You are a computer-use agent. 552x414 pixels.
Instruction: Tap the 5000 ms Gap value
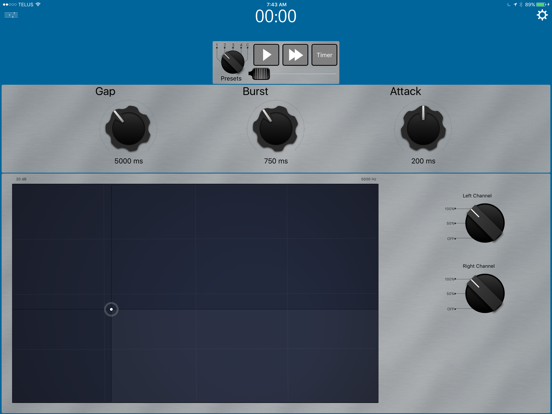[x=128, y=161]
